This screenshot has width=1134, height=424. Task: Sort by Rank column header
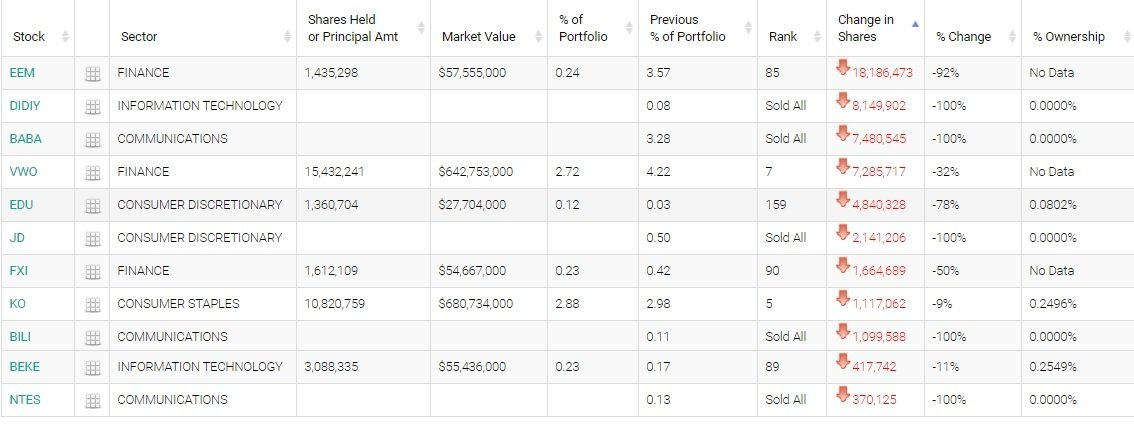point(783,37)
